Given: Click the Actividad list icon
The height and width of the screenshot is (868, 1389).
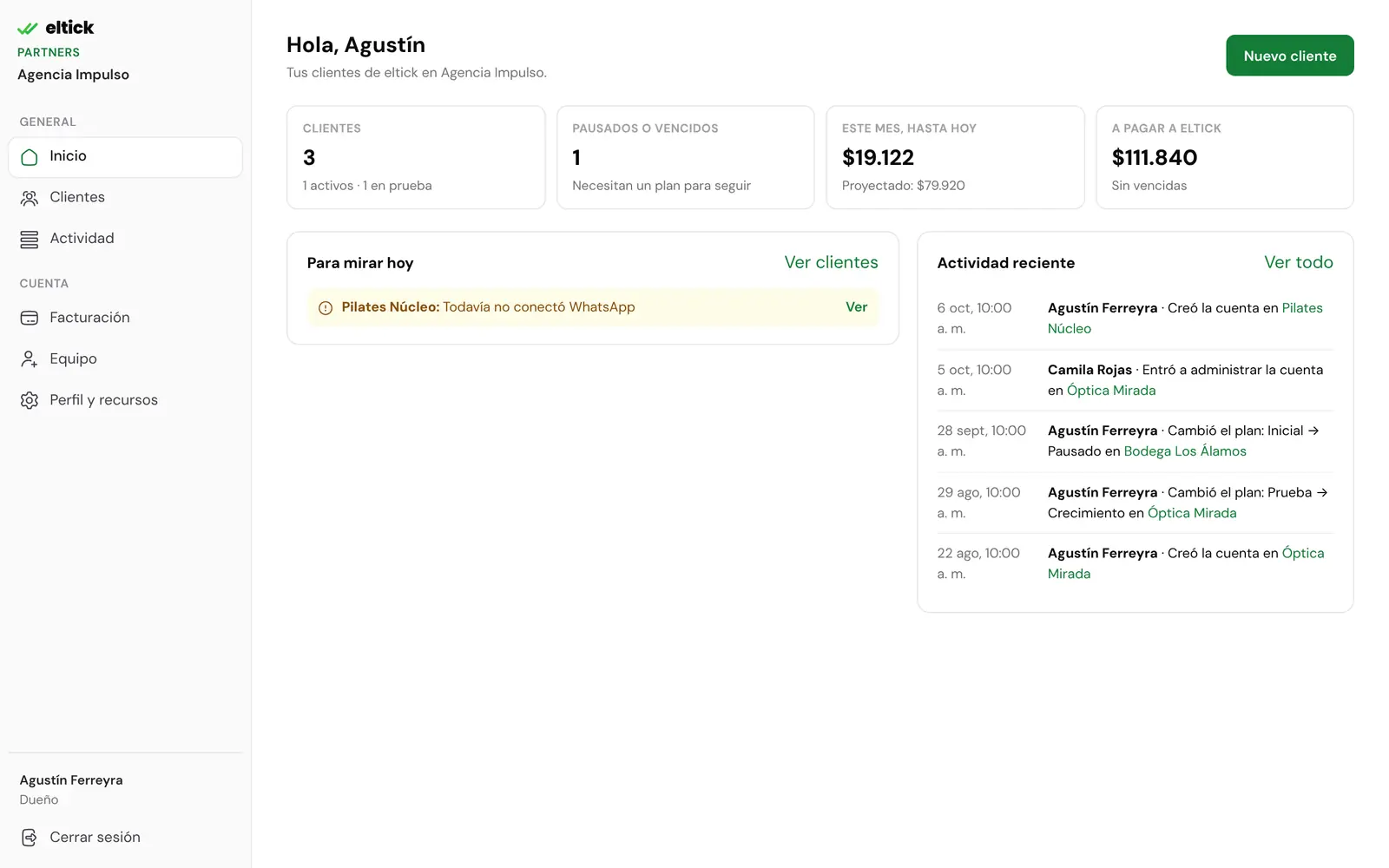Looking at the screenshot, I should [x=30, y=240].
